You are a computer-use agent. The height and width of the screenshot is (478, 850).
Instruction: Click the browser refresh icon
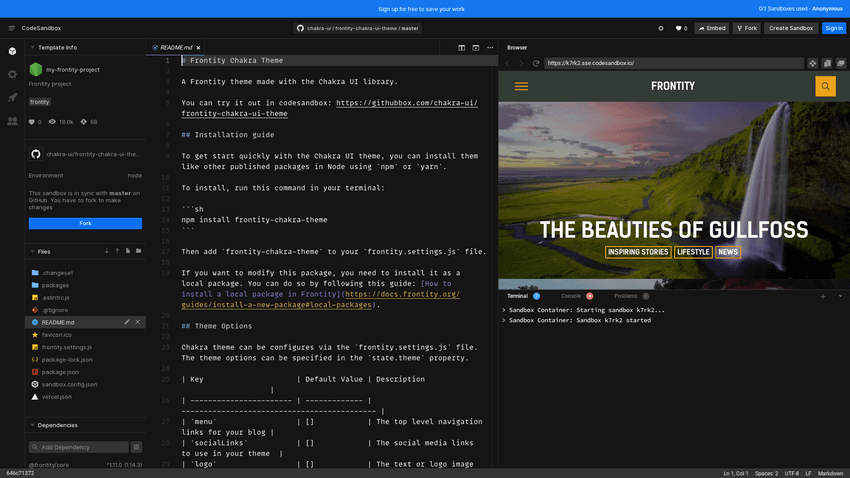[x=536, y=63]
